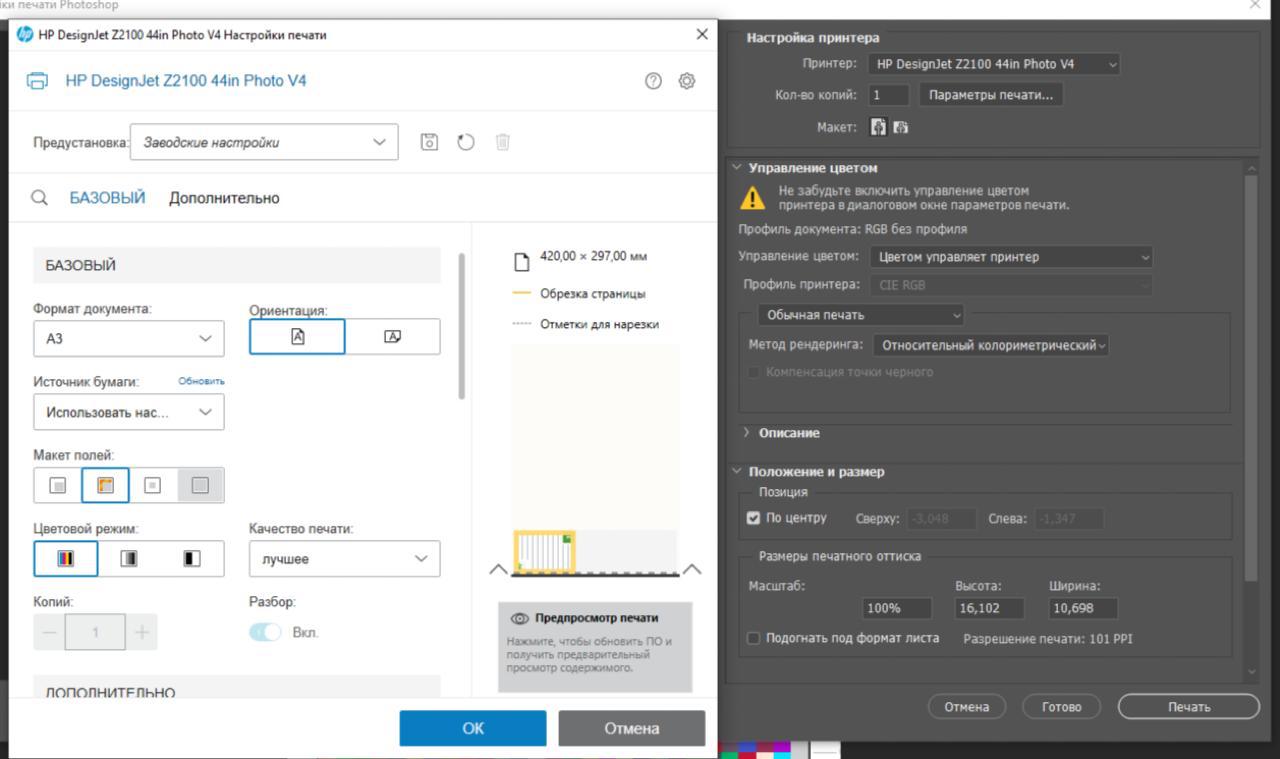
Task: Click the left arrow under the page preview
Action: [498, 570]
